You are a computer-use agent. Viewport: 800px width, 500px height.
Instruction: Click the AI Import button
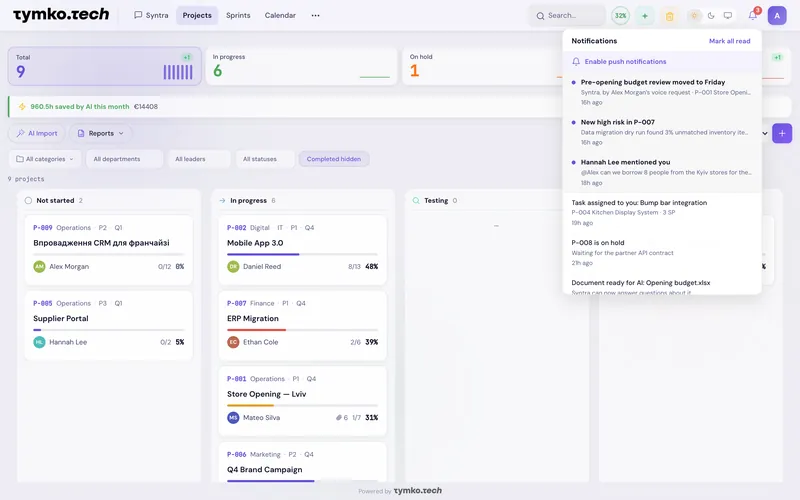37,133
